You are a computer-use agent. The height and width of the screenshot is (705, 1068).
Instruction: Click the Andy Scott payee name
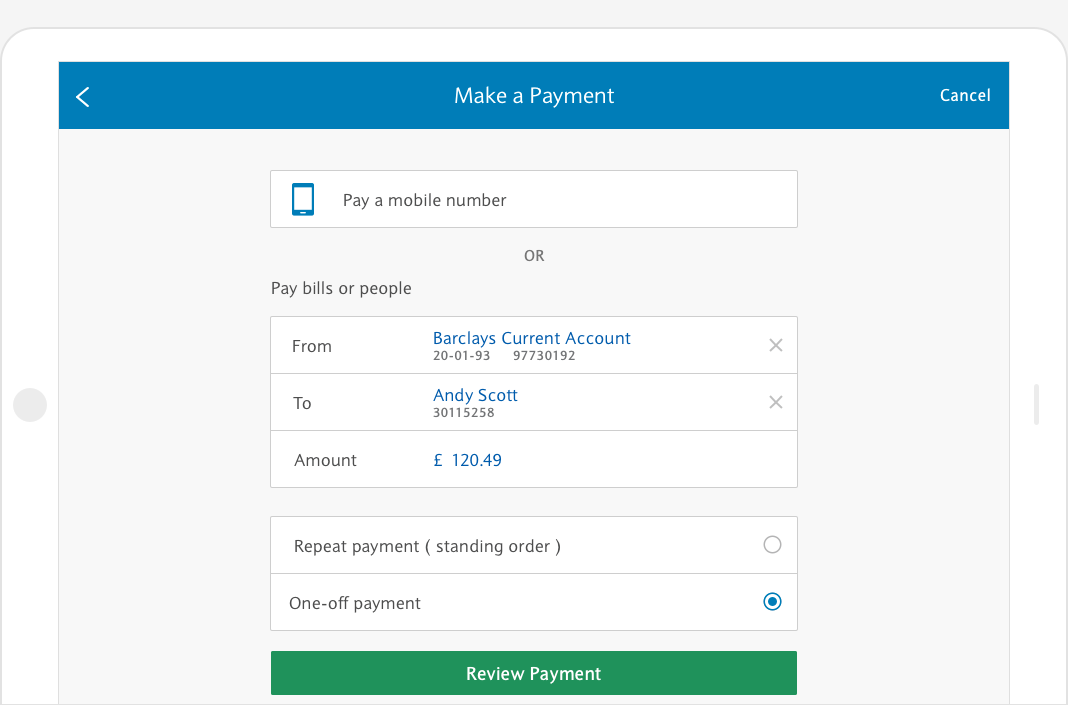point(475,395)
